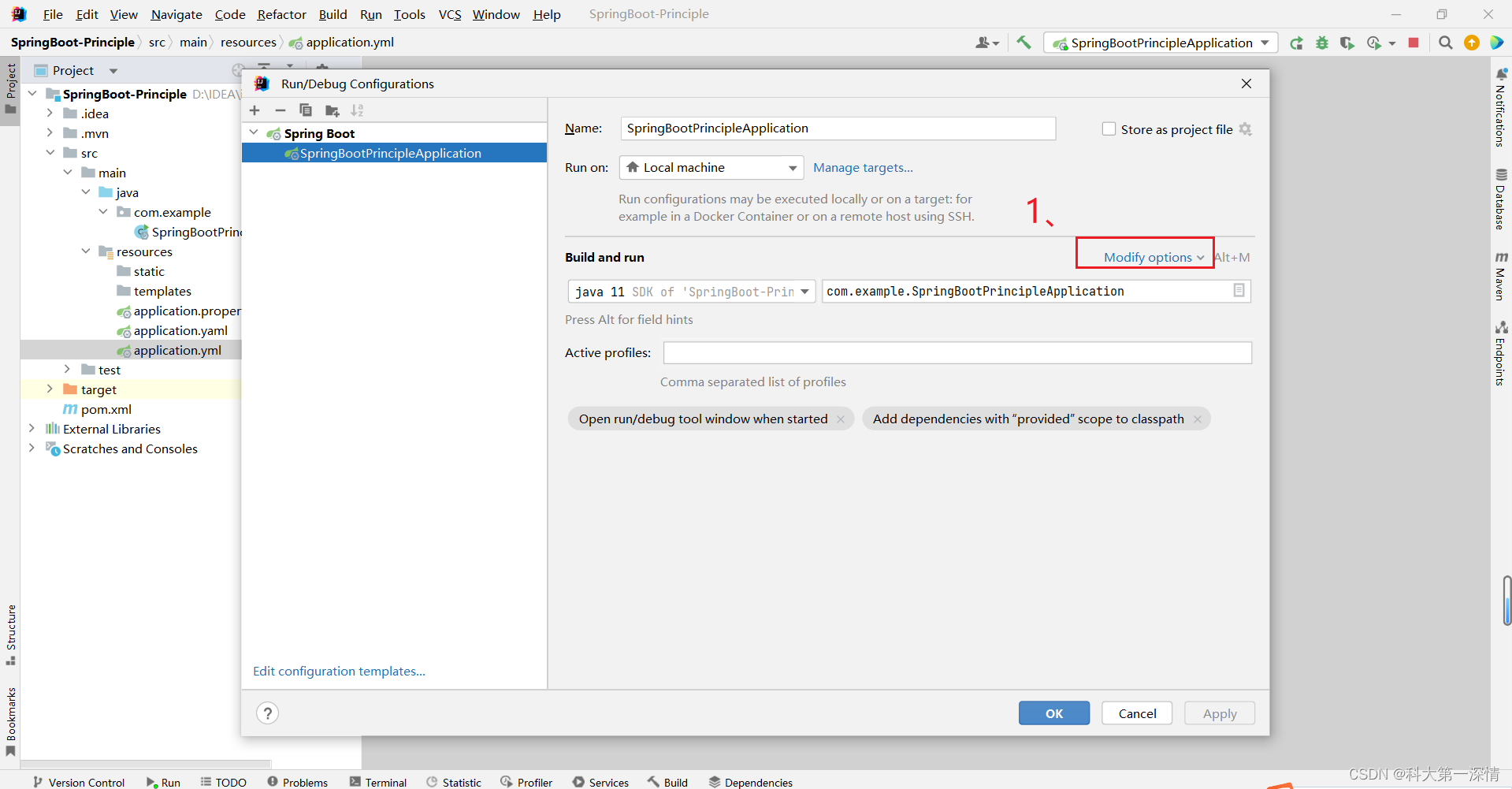
Task: Click the Profiler run icon in toolbar
Action: coord(1374,43)
